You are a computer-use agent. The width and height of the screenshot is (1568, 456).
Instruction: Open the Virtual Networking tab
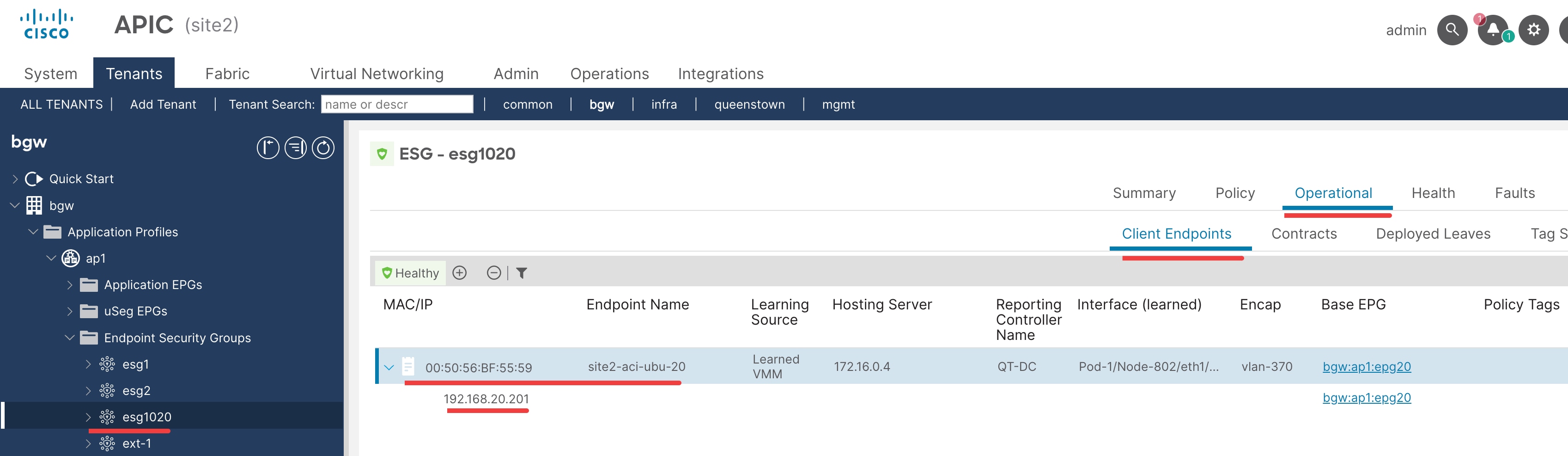click(x=377, y=74)
